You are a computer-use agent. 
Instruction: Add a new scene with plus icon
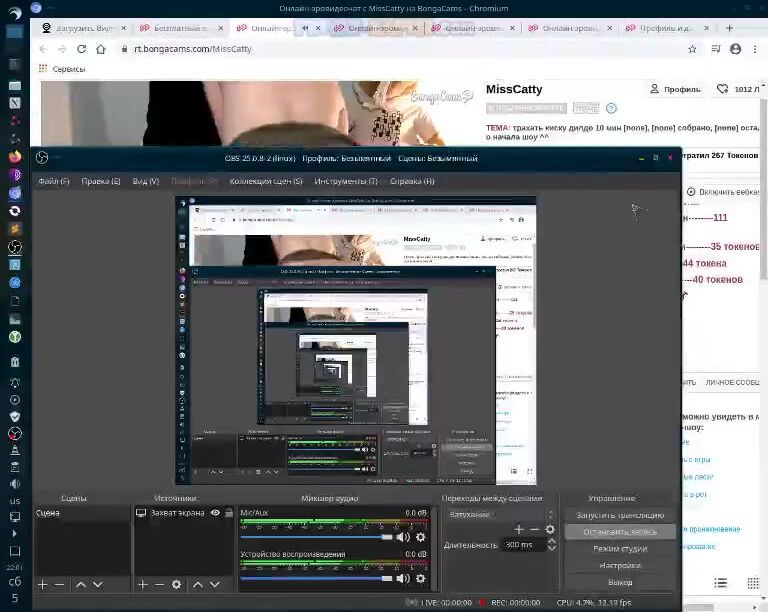pos(42,584)
